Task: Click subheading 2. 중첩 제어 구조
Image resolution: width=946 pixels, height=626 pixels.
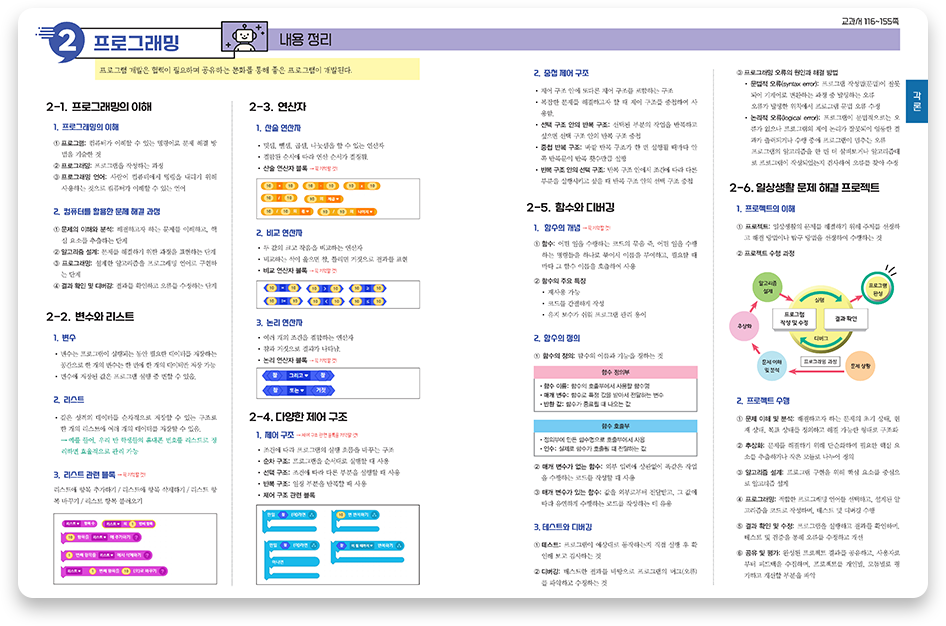Action: (561, 73)
